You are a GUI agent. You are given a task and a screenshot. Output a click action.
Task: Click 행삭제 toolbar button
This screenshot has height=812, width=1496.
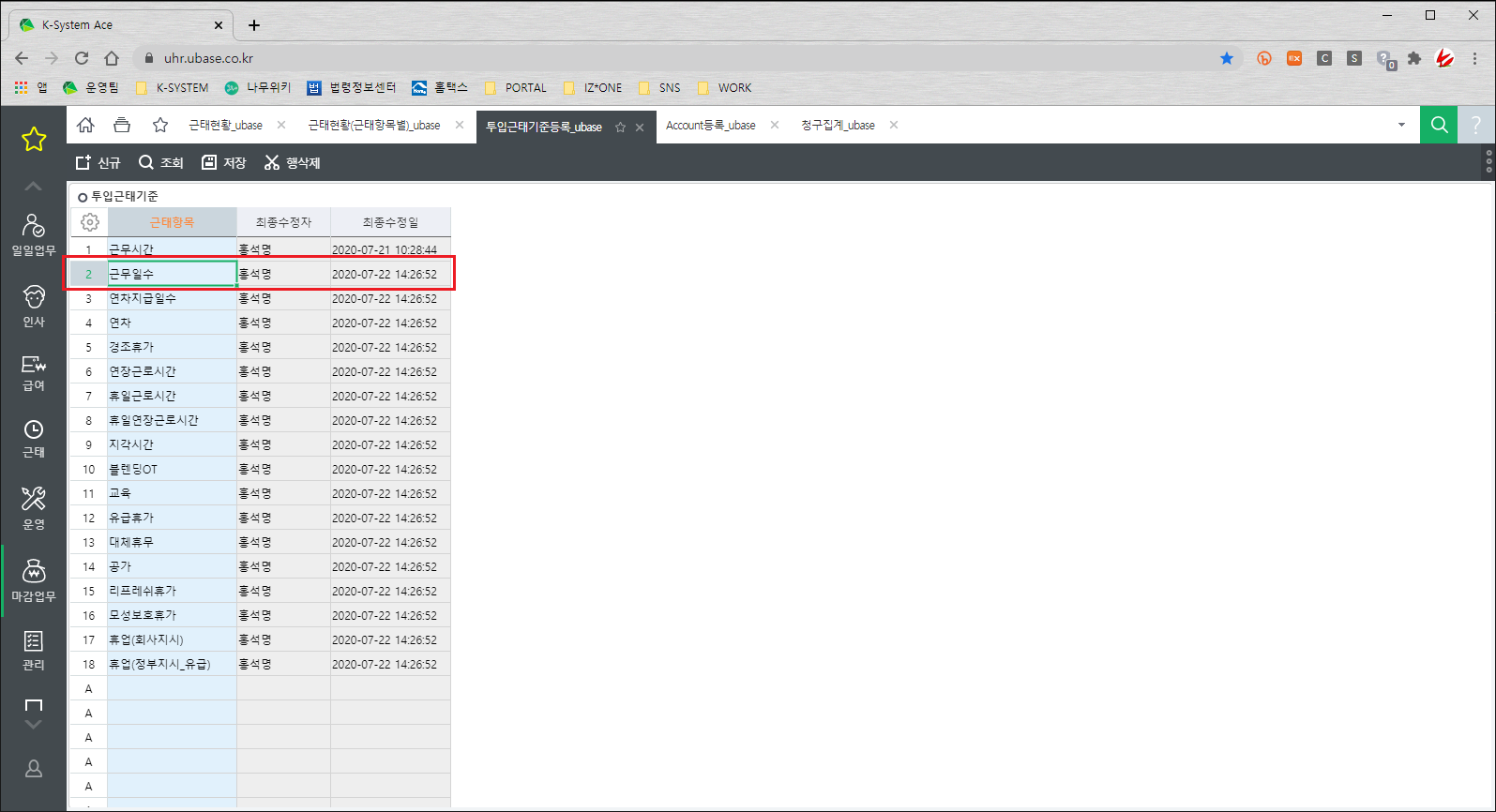293,162
